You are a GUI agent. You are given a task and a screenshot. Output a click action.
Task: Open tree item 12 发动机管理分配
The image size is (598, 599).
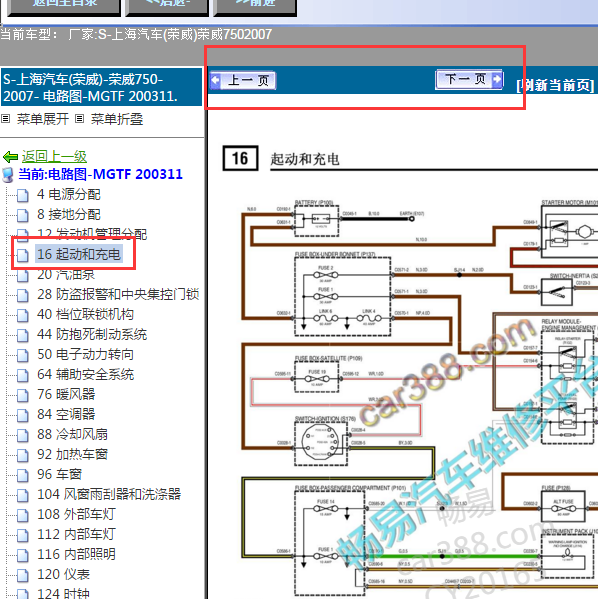tap(92, 233)
